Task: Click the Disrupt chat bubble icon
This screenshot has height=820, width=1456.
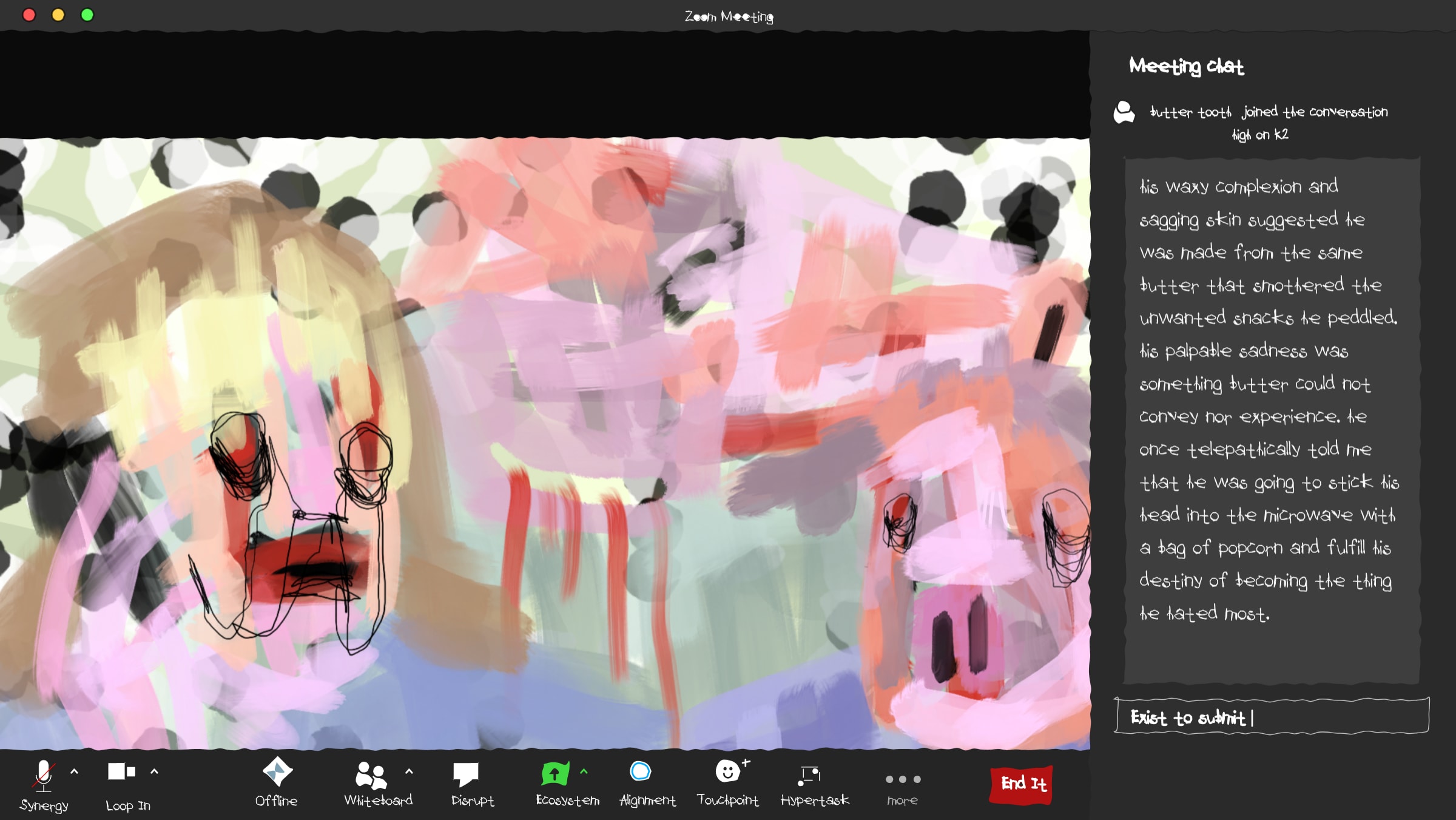Action: (x=466, y=774)
